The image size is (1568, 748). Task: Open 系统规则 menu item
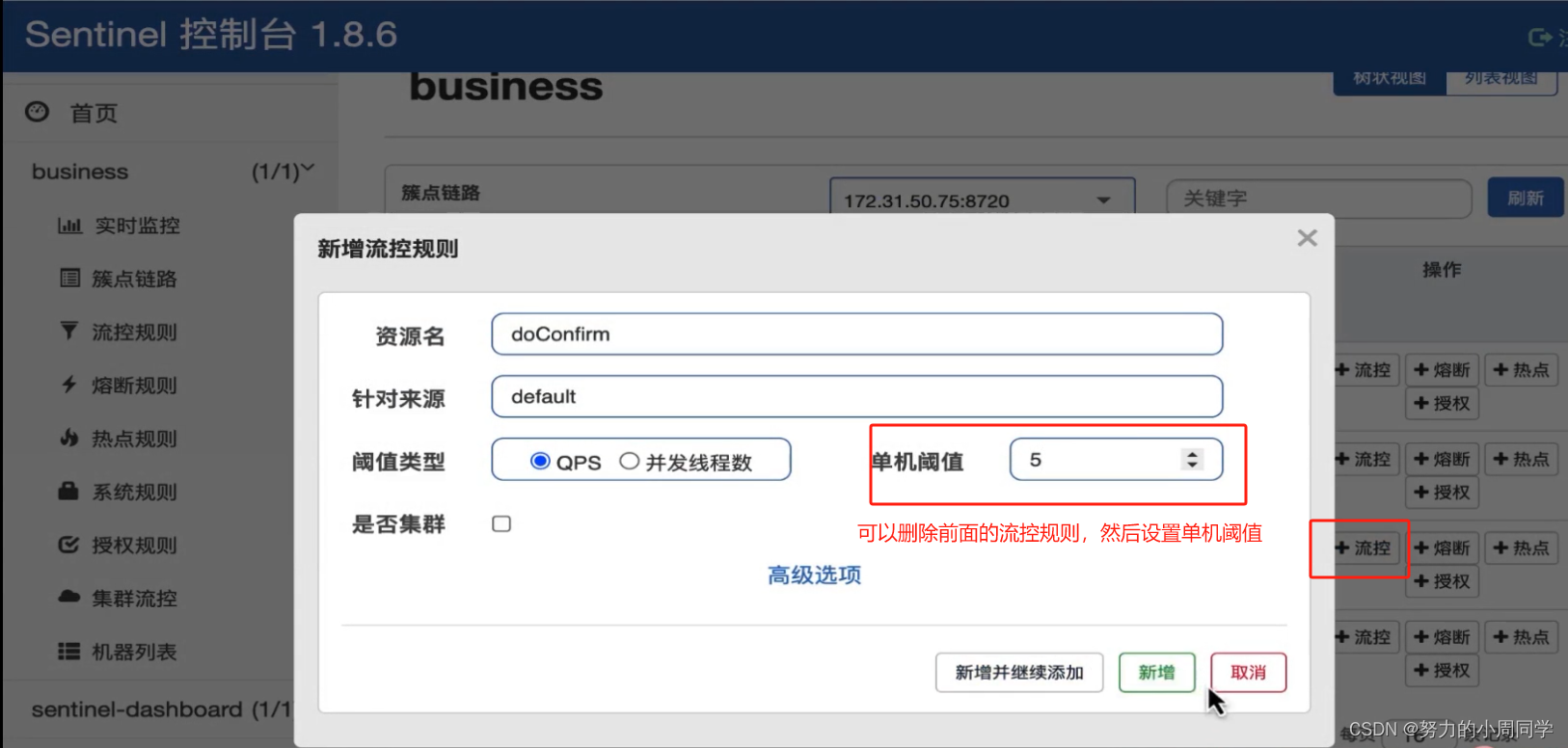pyautogui.click(x=134, y=492)
